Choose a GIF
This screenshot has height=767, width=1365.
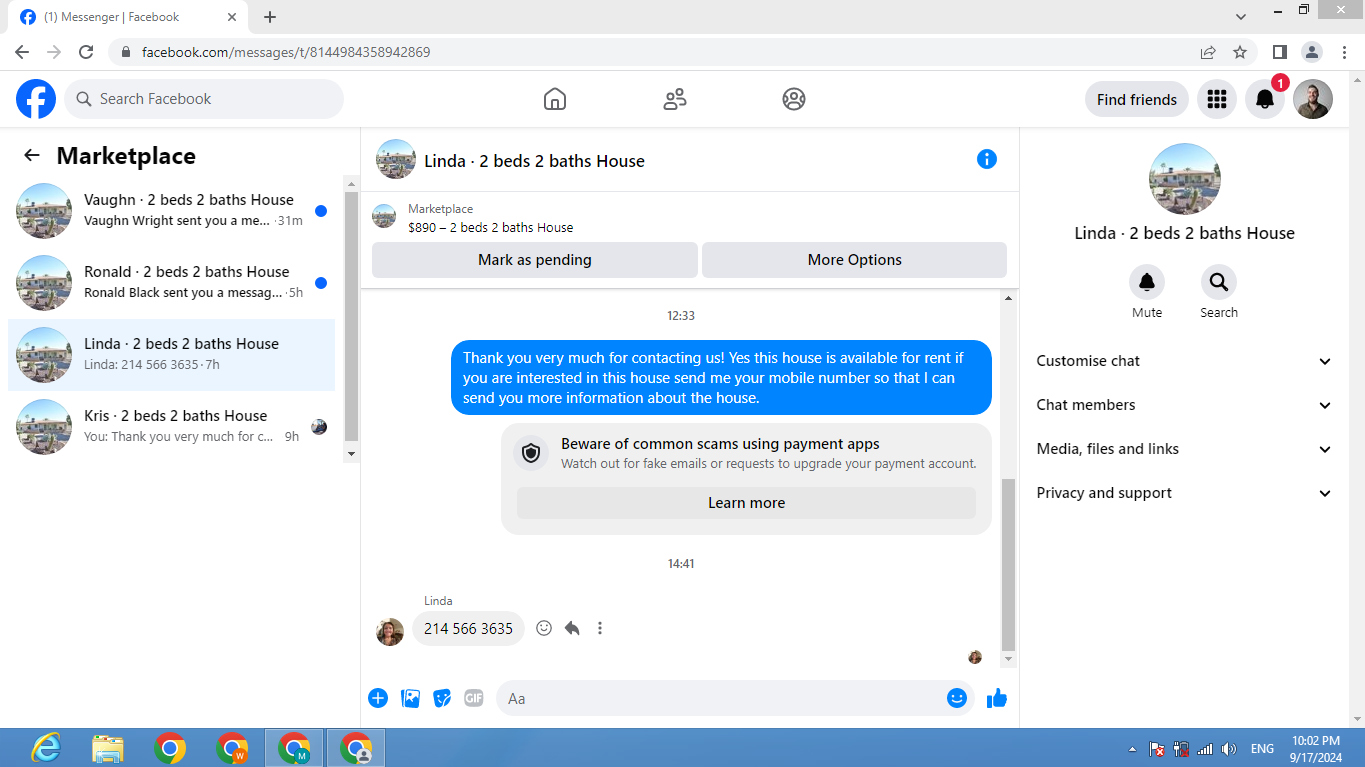(474, 698)
